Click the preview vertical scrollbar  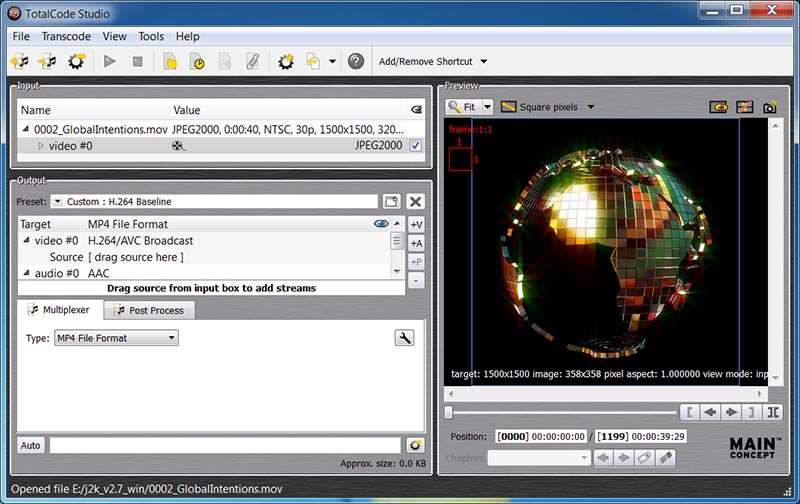(775, 251)
